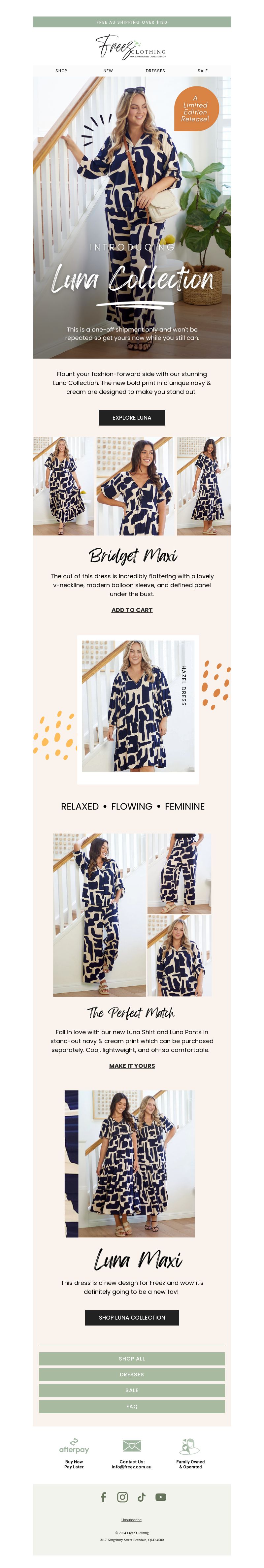Click the ADD TO CART link

[x=132, y=610]
